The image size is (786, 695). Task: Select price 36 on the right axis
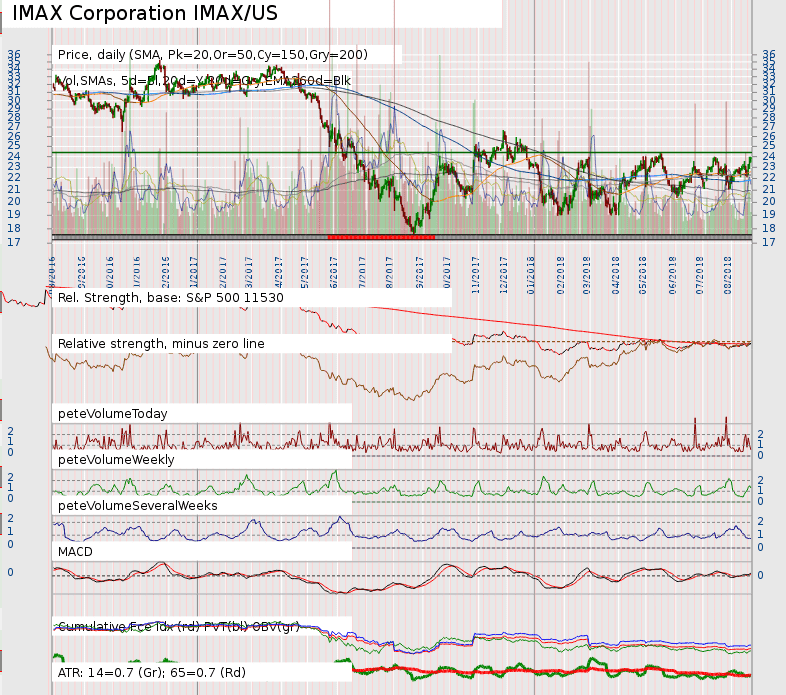(x=769, y=54)
